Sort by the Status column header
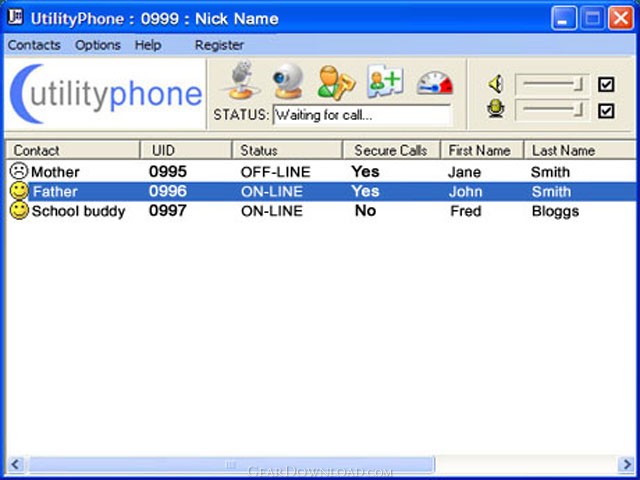Image resolution: width=640 pixels, height=480 pixels. pos(287,150)
